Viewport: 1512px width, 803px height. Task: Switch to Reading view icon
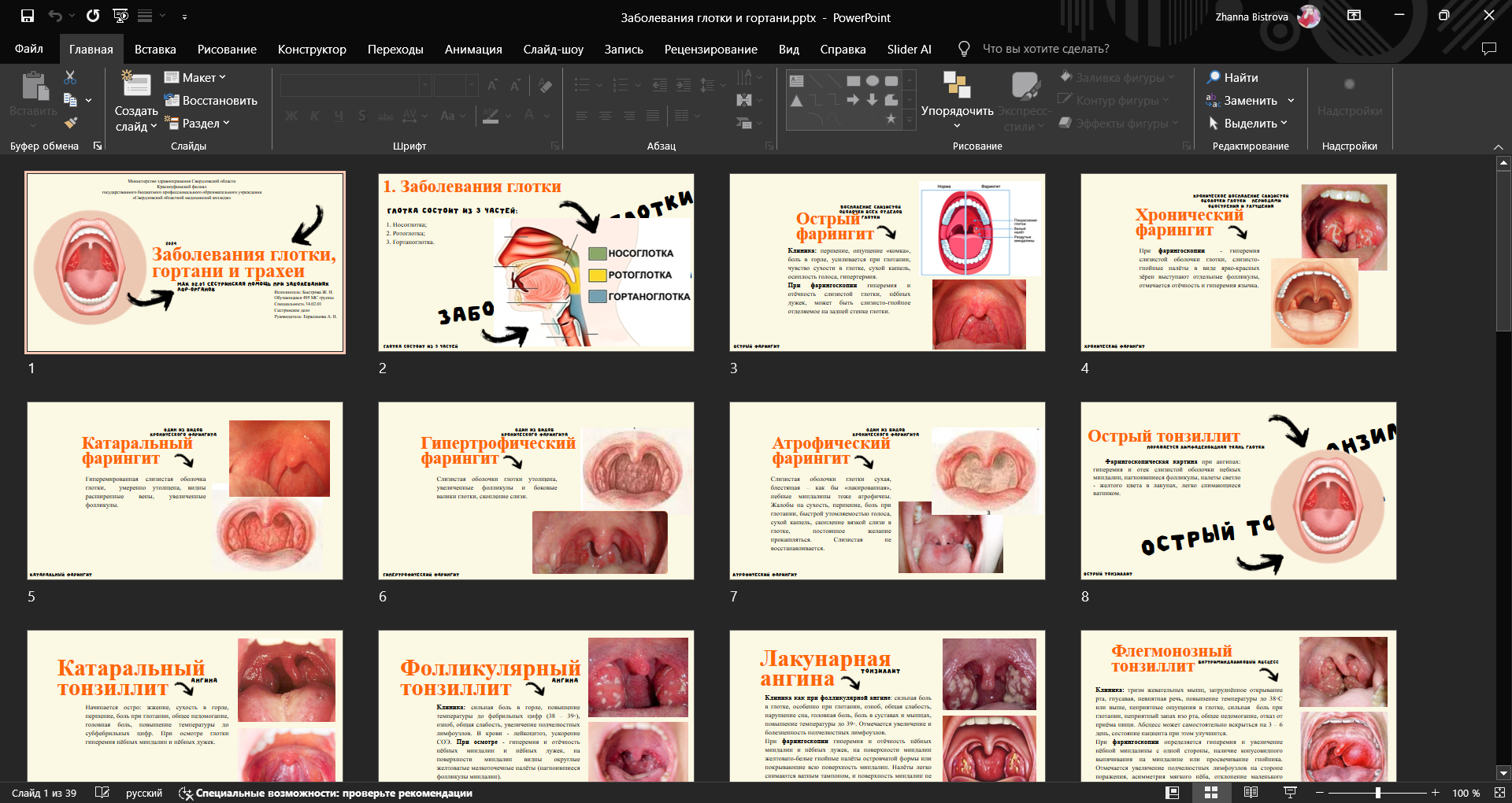click(1251, 793)
